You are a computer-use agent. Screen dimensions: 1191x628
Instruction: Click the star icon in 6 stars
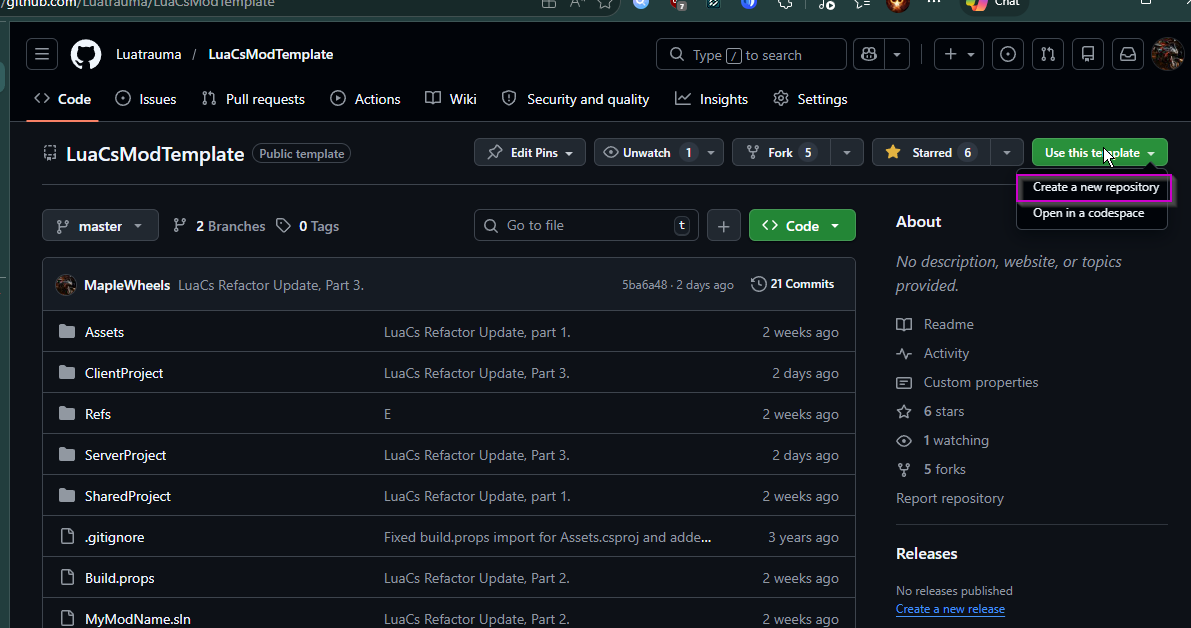[x=904, y=412]
